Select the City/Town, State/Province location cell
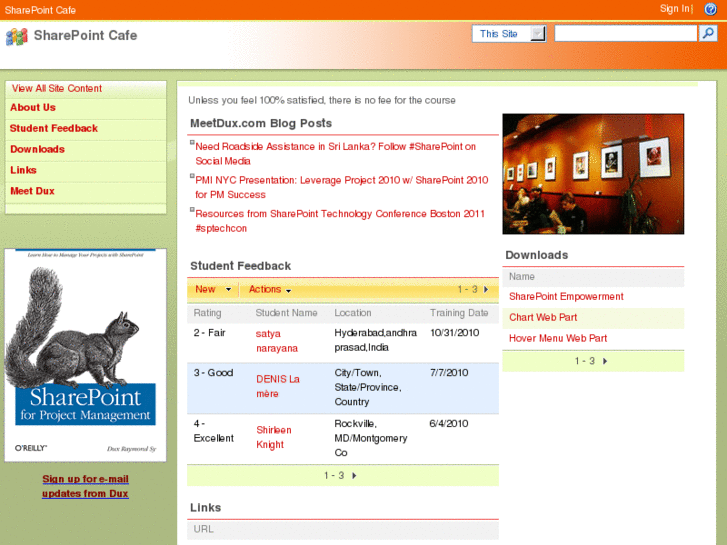This screenshot has height=545, width=727. [x=368, y=387]
